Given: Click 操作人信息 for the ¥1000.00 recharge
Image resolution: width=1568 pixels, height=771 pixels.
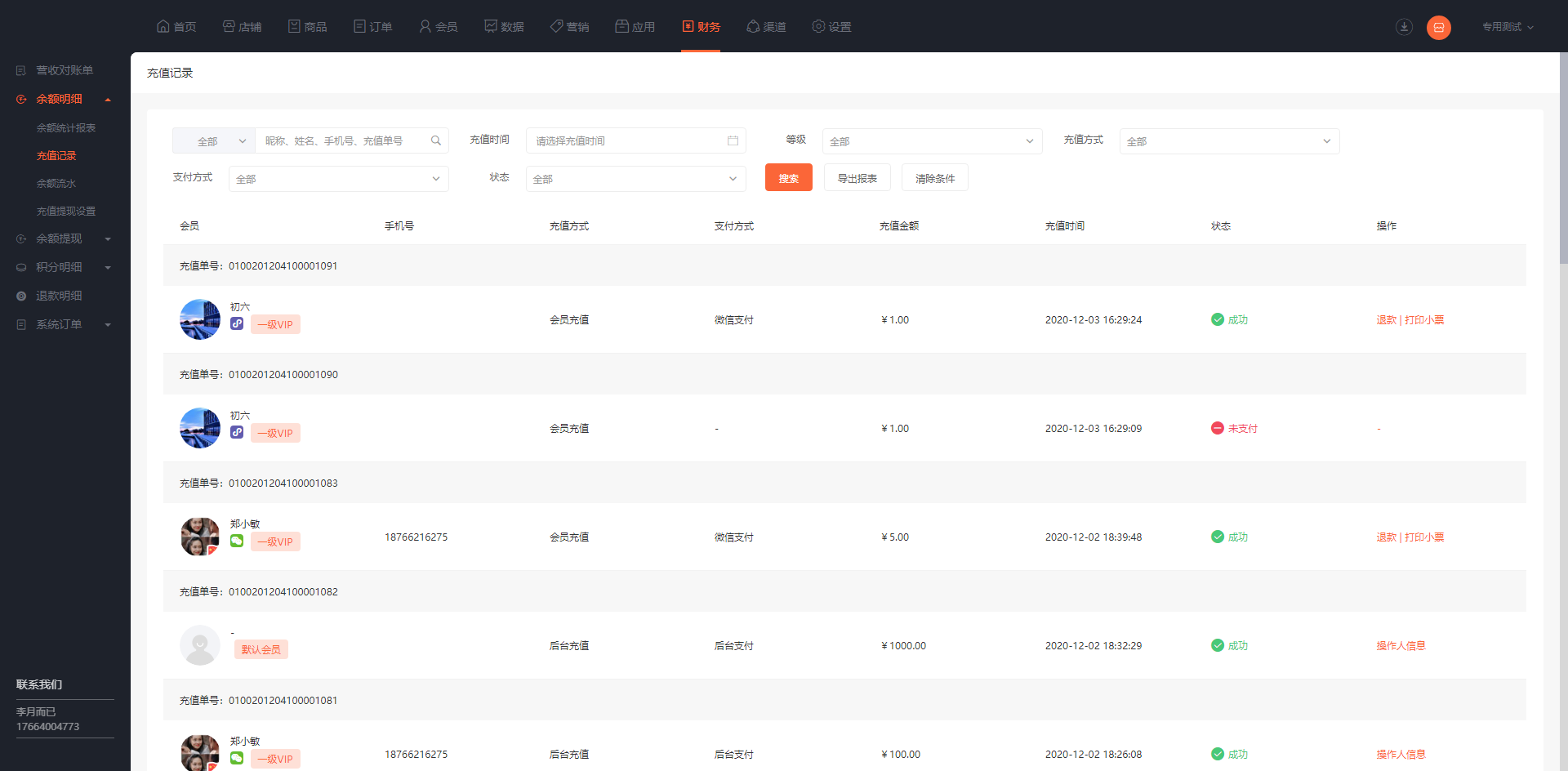Looking at the screenshot, I should coord(1401,646).
